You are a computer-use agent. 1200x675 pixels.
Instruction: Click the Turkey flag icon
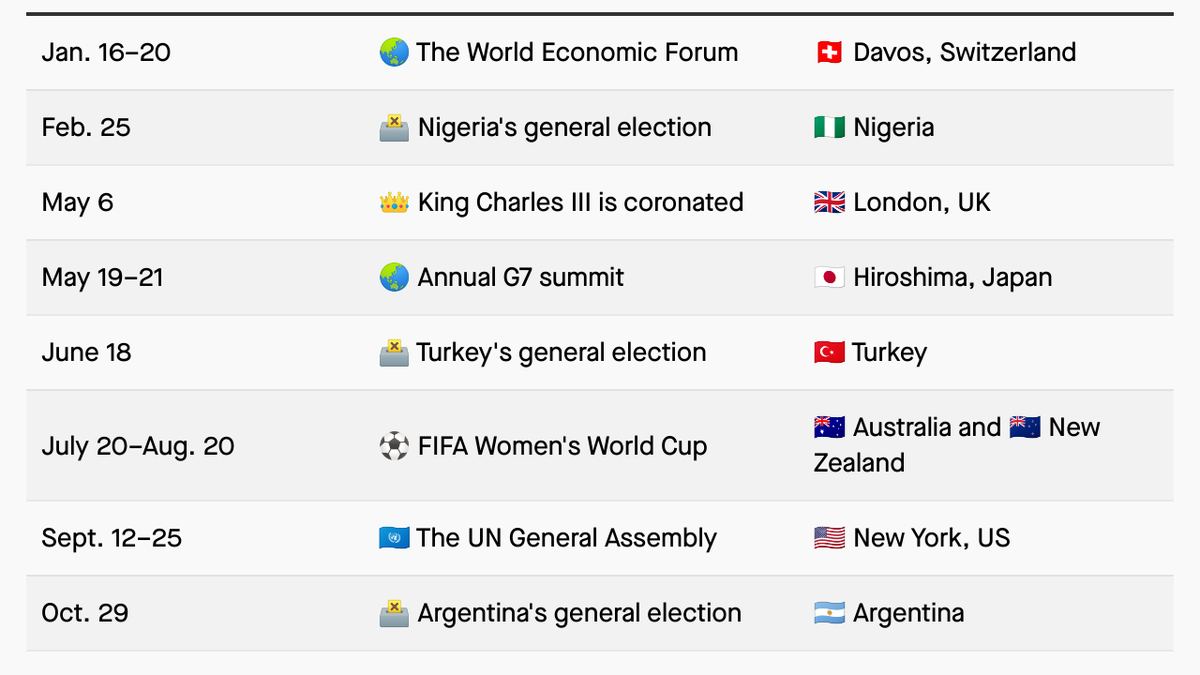point(829,353)
